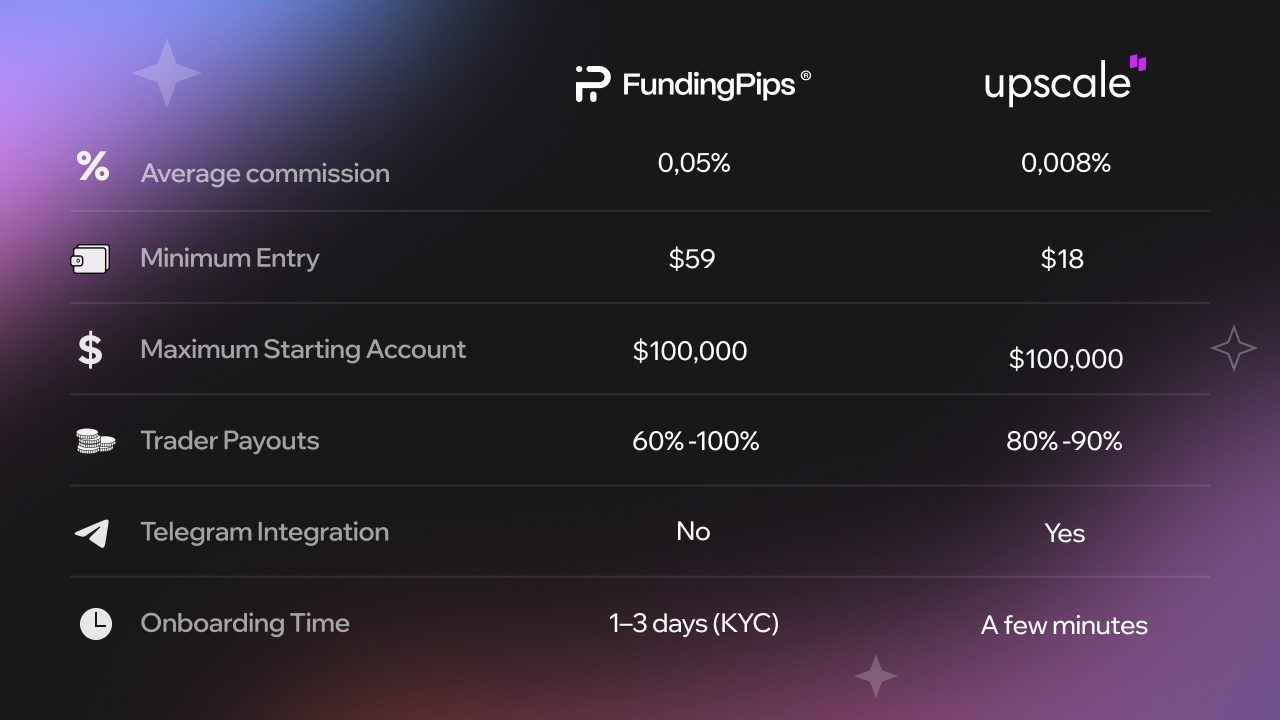The height and width of the screenshot is (720, 1280).
Task: Click the Yes value for Telegram Integration
Action: coord(1064,533)
